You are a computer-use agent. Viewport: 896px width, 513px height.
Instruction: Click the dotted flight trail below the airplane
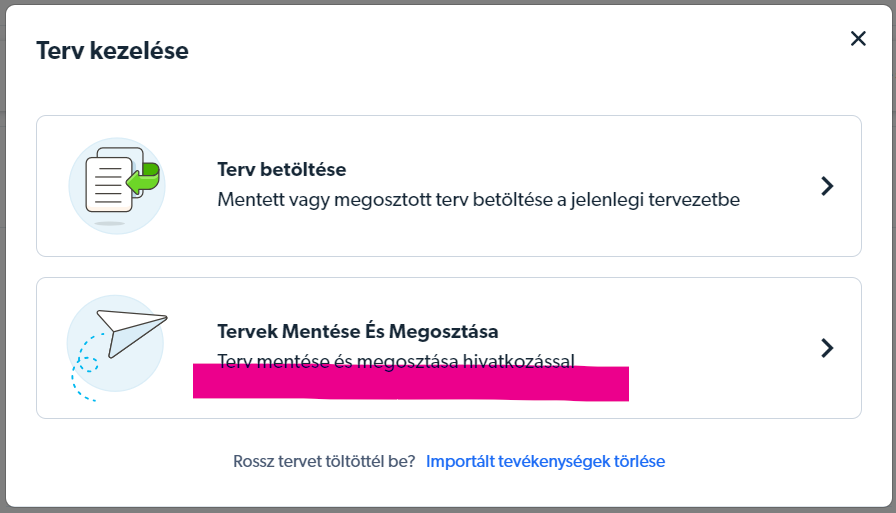pos(85,367)
